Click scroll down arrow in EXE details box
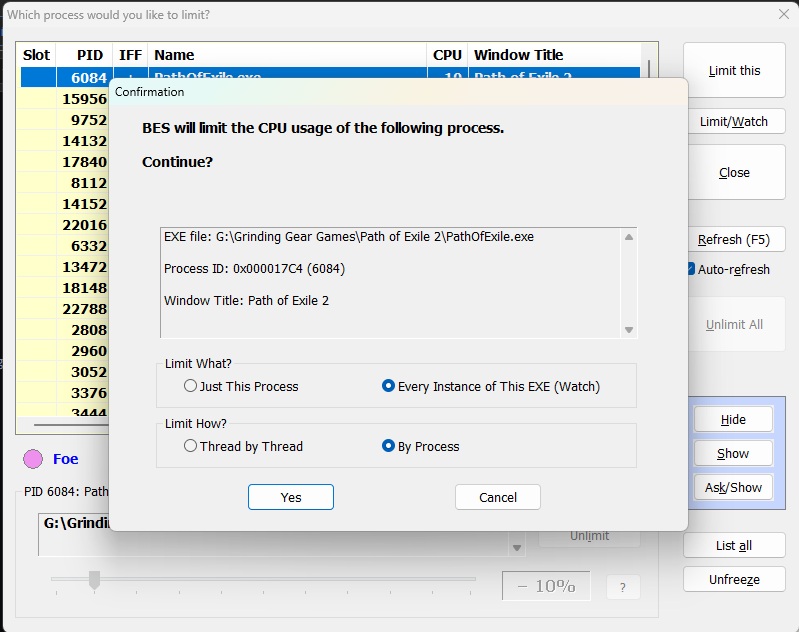Image resolution: width=799 pixels, height=632 pixels. pyautogui.click(x=629, y=330)
